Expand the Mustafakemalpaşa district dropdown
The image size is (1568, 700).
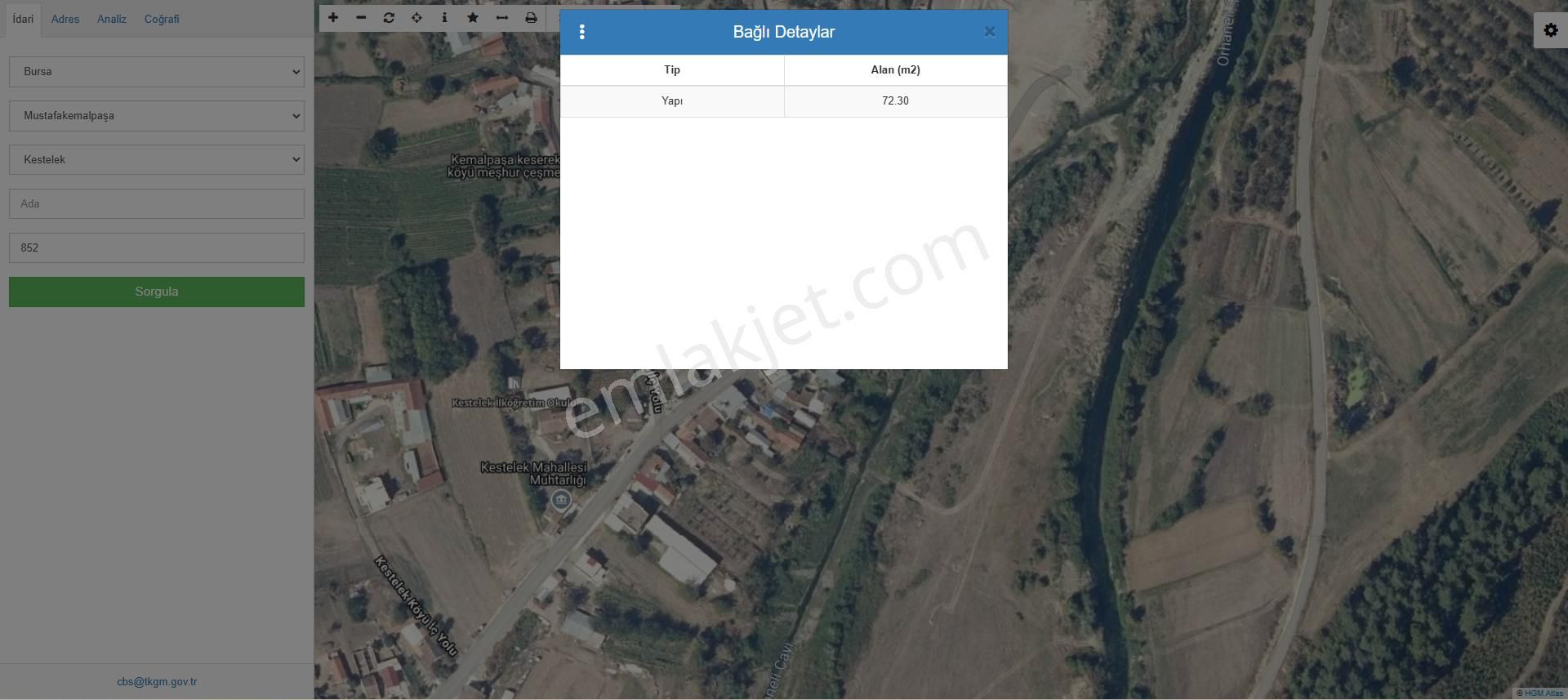pos(157,116)
